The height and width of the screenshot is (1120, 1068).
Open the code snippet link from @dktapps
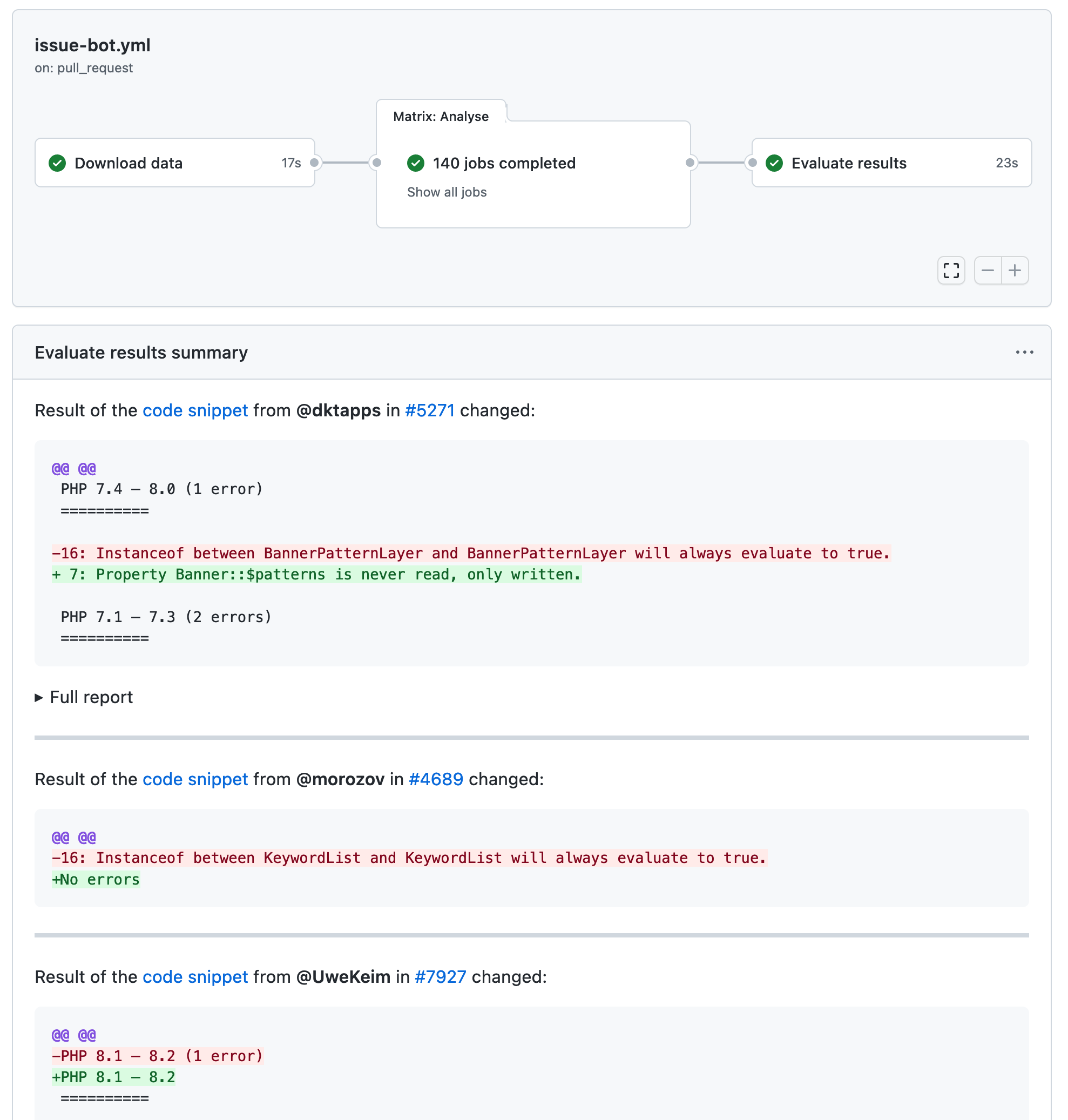tap(195, 410)
